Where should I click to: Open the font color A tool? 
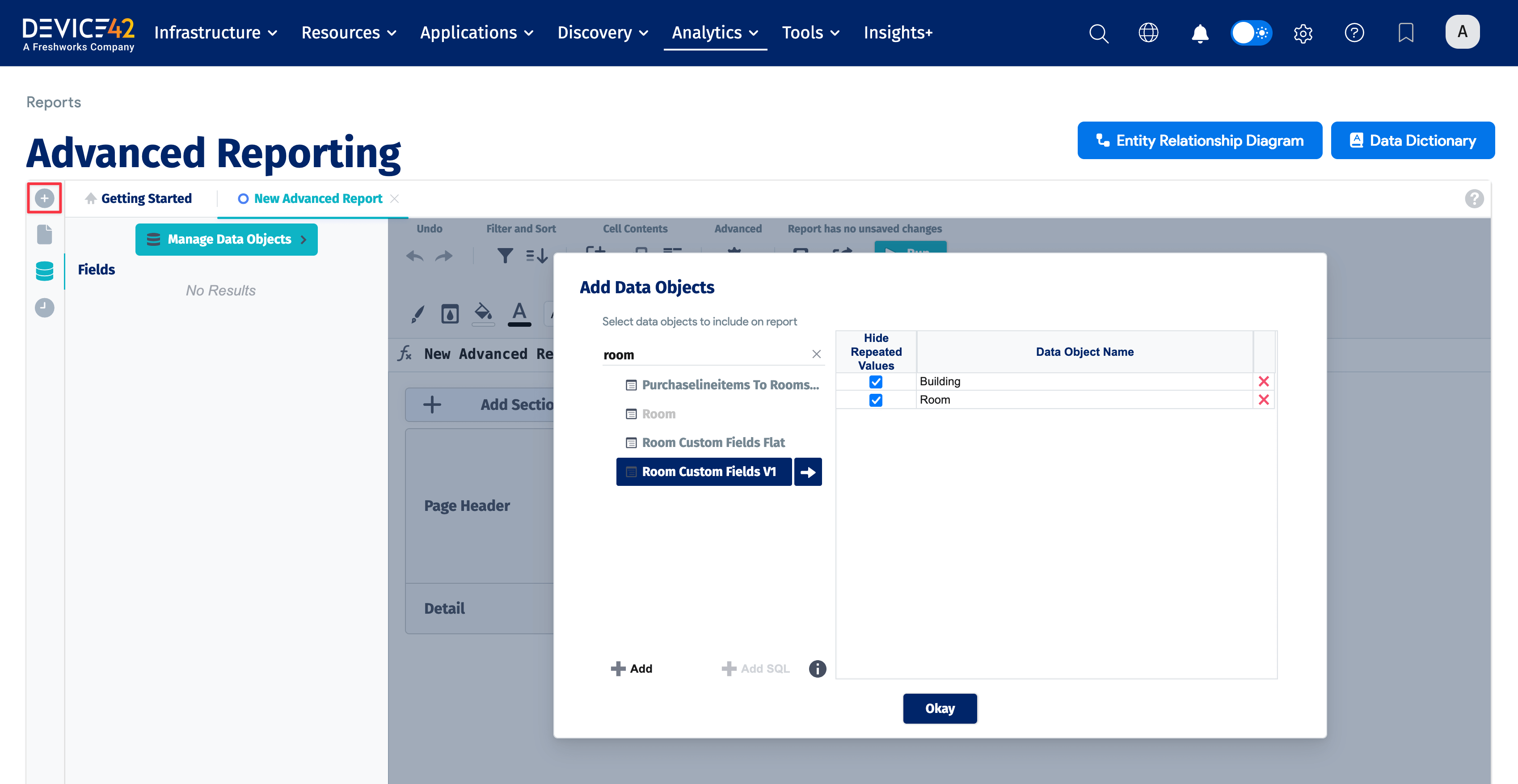(519, 314)
